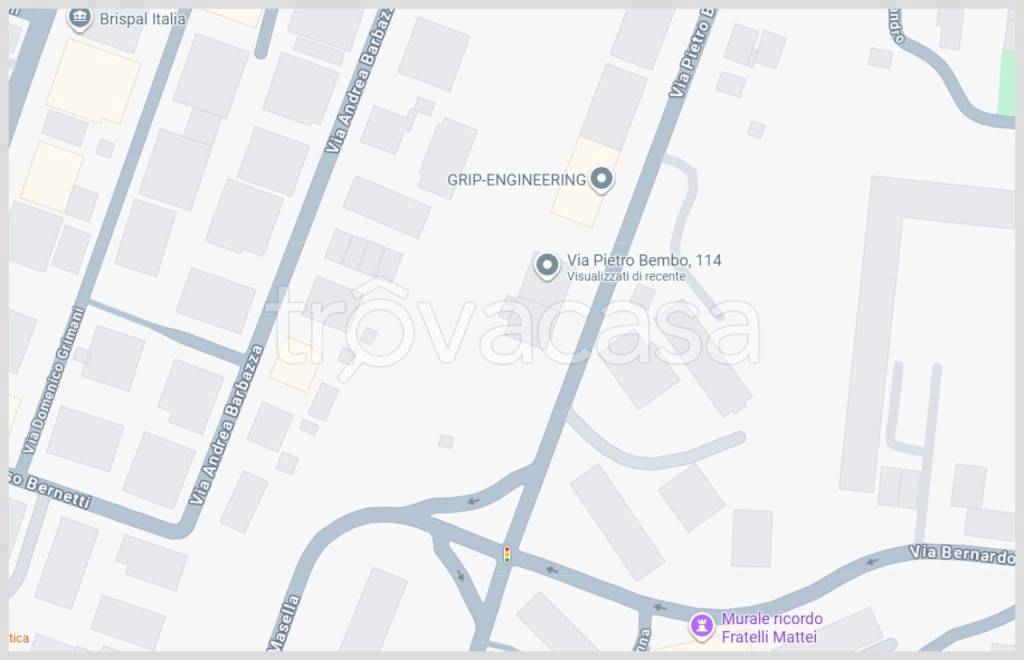Screen dimensions: 1024x660
Task: Click the lower Via Andrea Barbazza label
Action: click(226, 425)
